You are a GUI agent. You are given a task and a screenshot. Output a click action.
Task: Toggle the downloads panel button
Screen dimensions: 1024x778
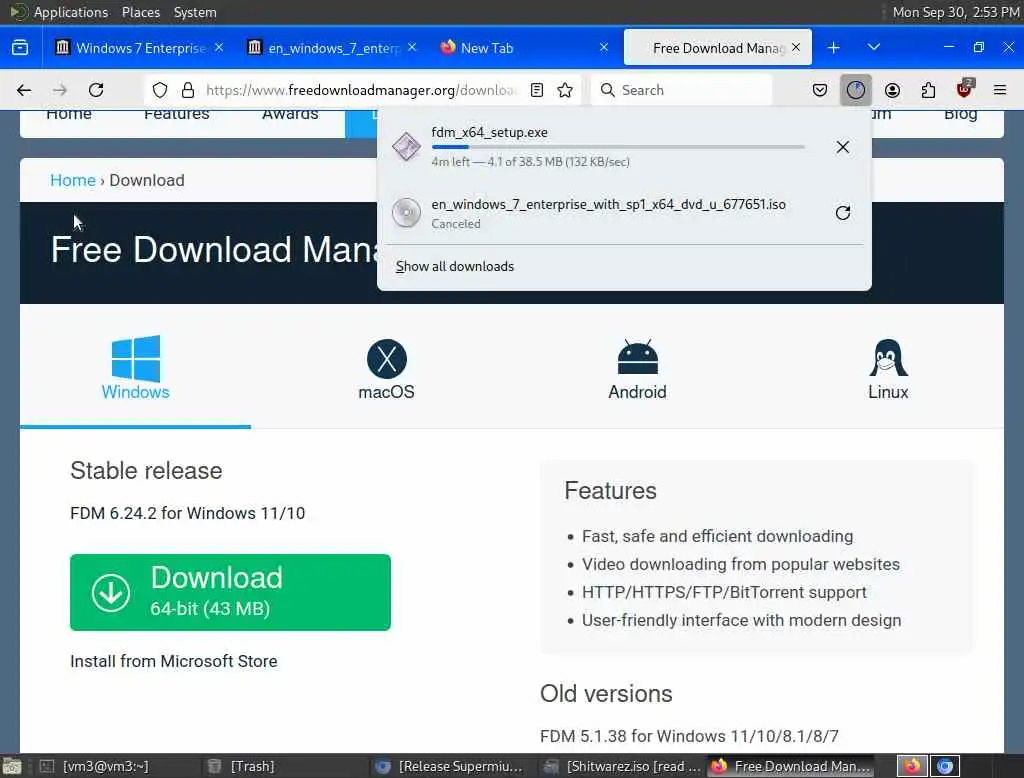pos(856,90)
